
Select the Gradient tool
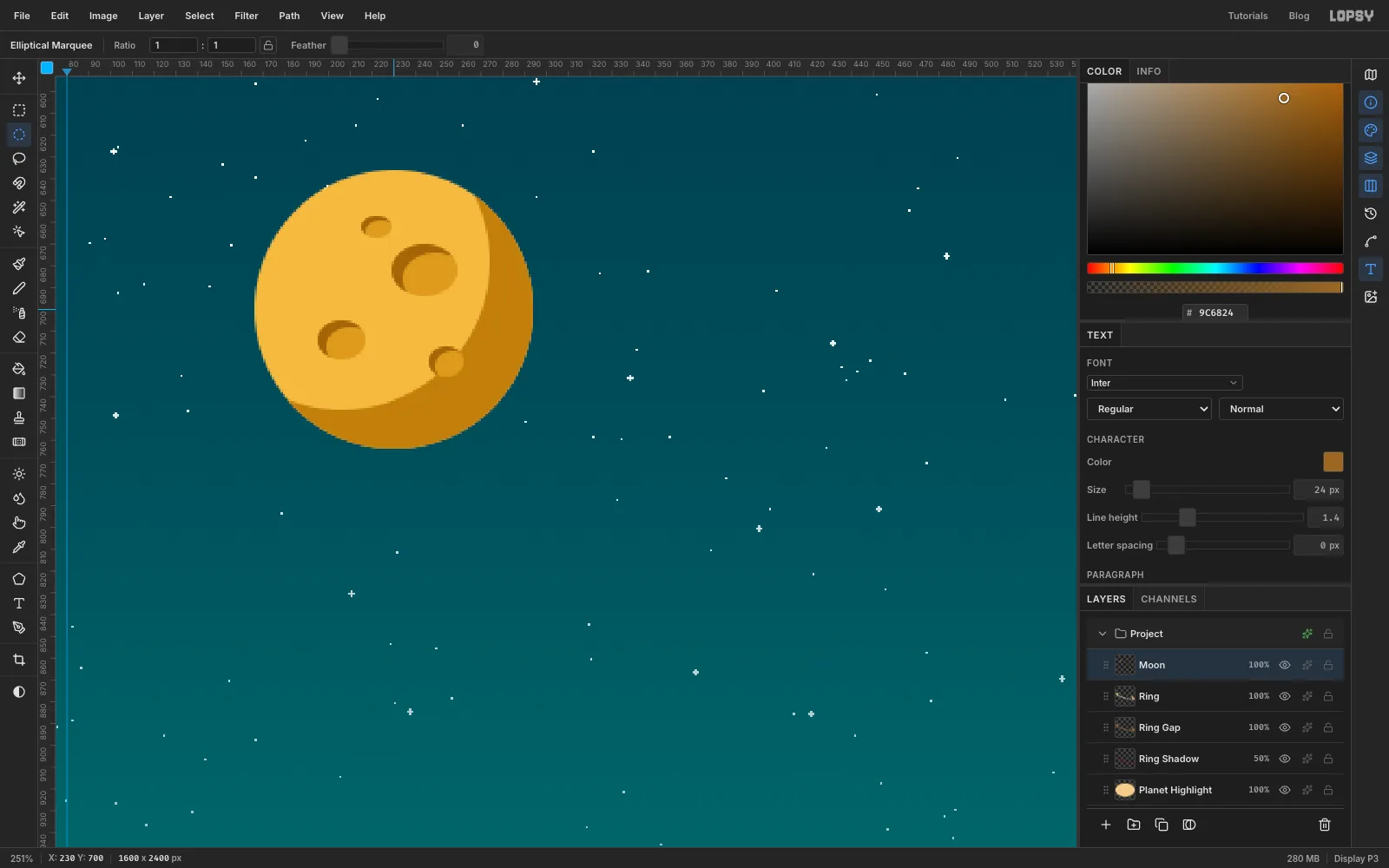coord(19,393)
